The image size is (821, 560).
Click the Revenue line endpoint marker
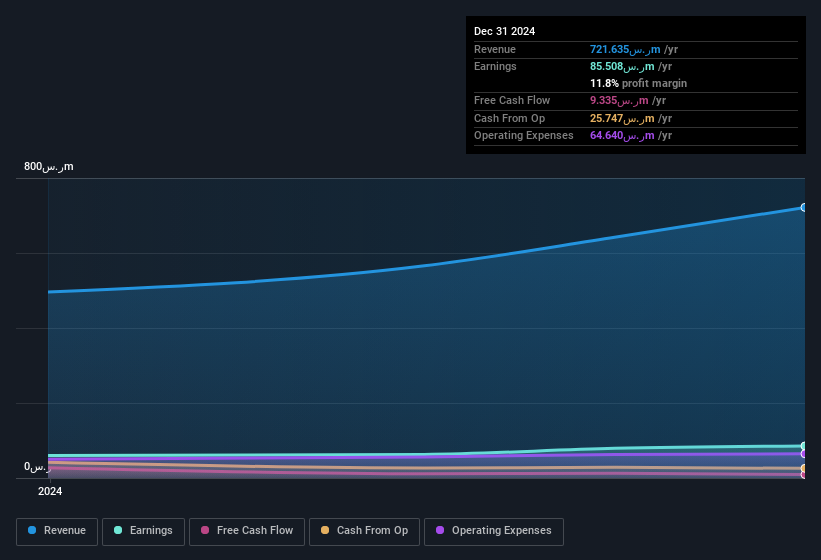(803, 208)
